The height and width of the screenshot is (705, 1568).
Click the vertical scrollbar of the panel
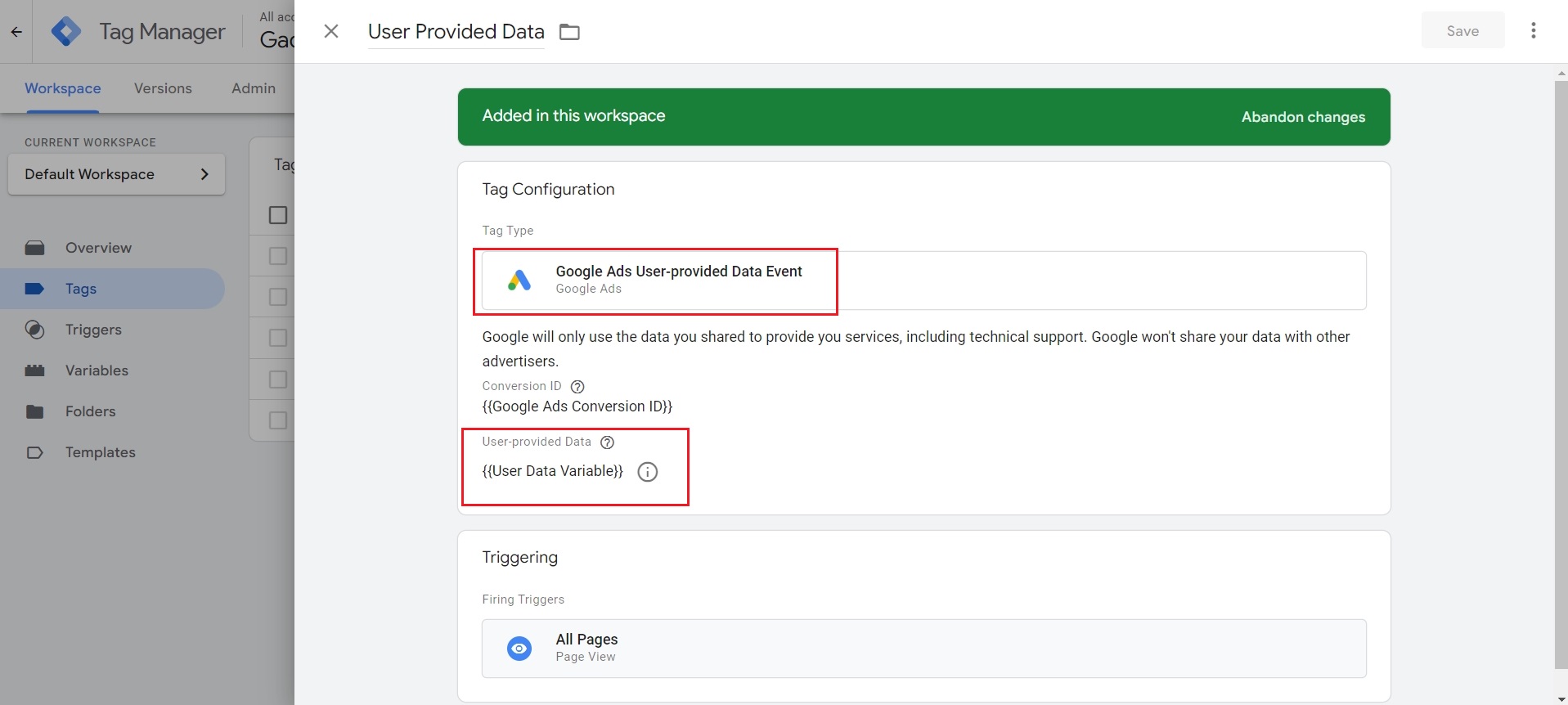click(x=1561, y=375)
